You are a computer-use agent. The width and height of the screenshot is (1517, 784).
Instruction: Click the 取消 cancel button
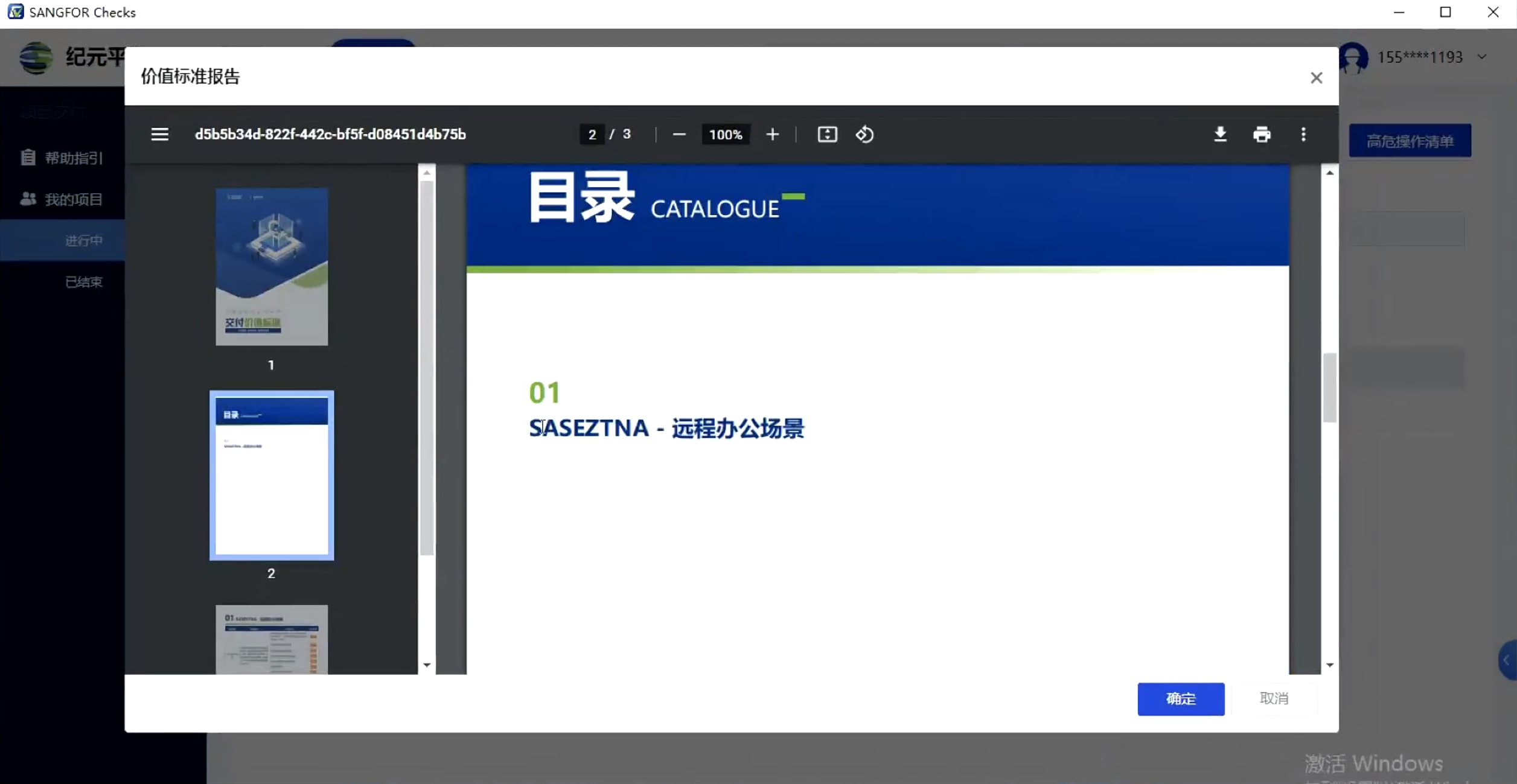pyautogui.click(x=1274, y=698)
